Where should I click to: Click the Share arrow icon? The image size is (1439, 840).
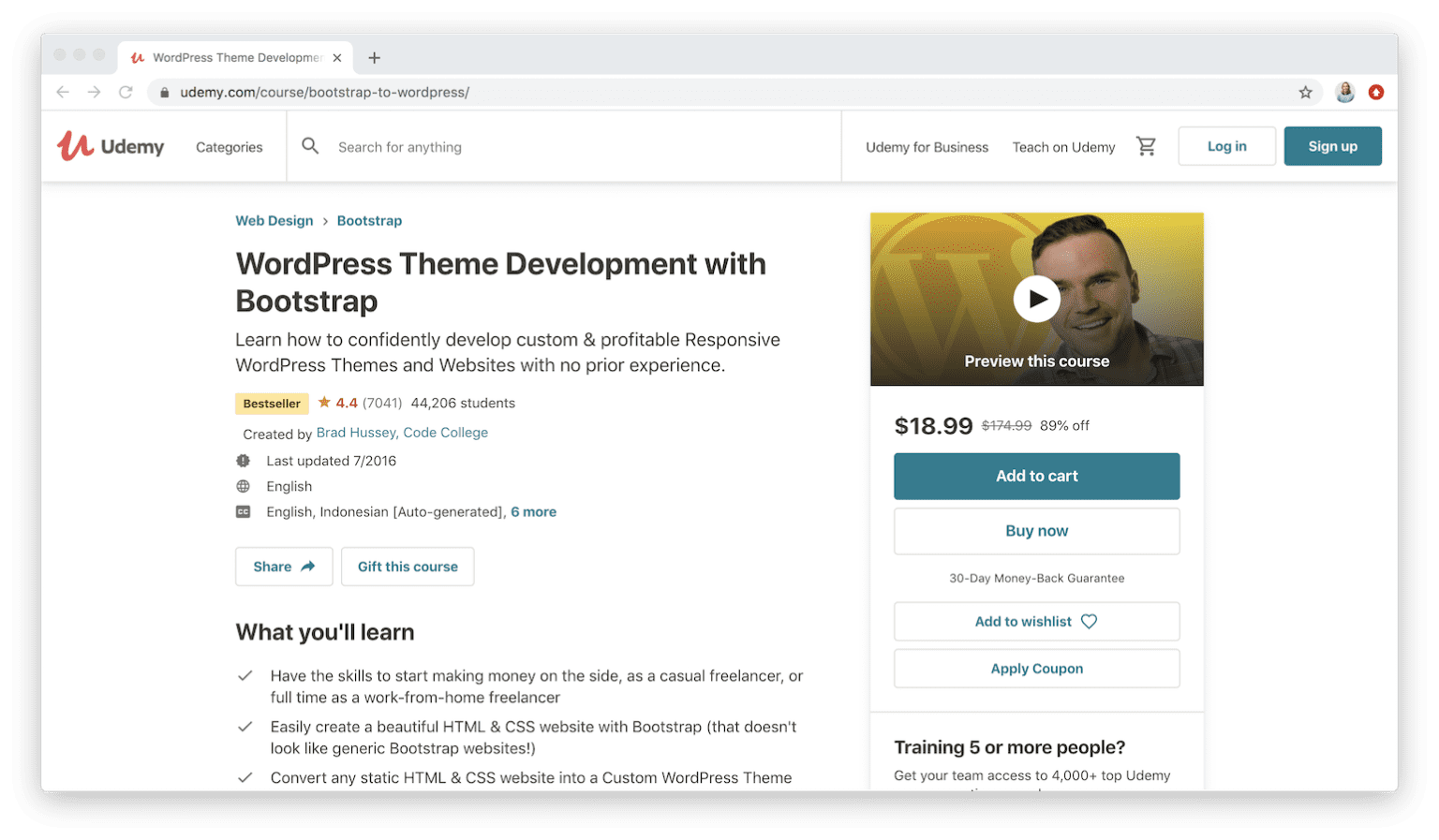pos(305,566)
